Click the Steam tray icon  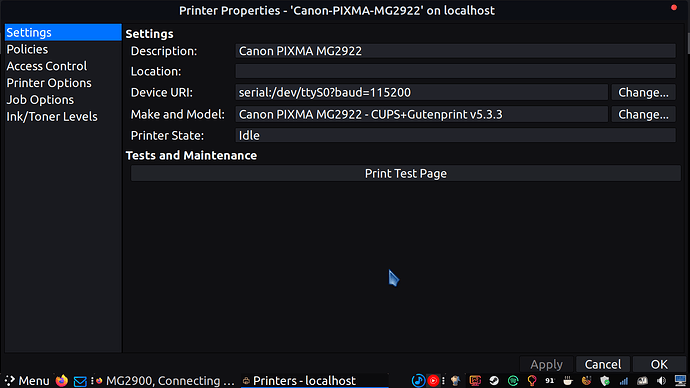(494, 381)
